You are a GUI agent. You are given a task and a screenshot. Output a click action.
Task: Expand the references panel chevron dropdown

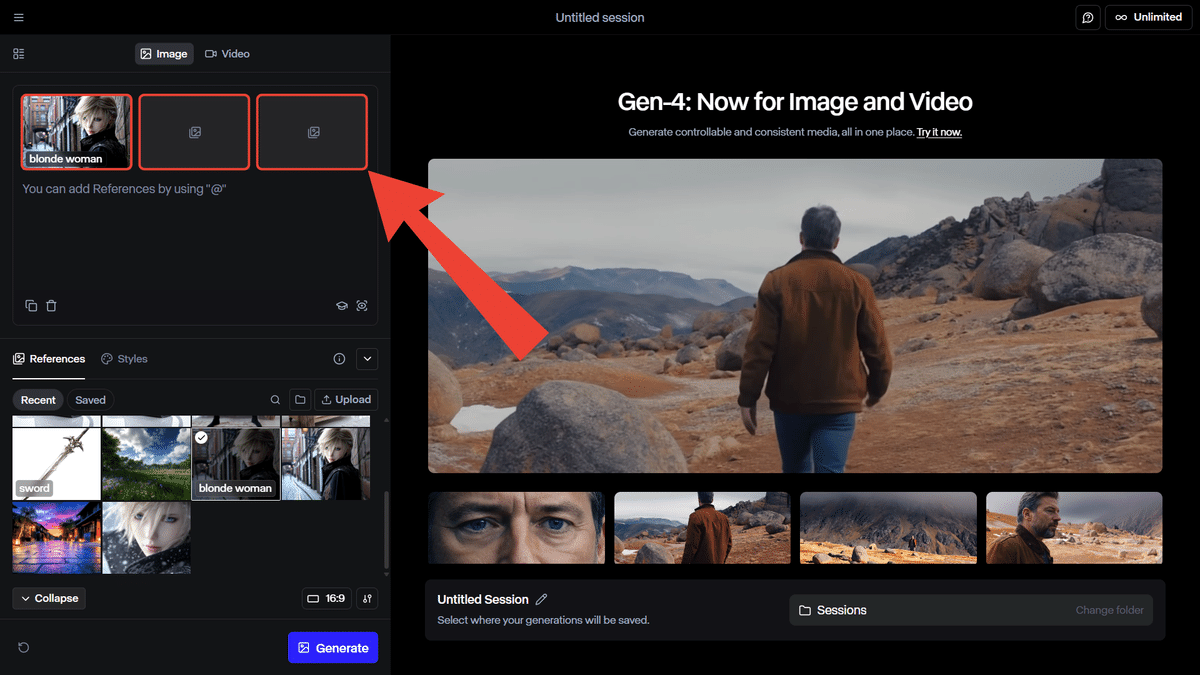coord(367,359)
